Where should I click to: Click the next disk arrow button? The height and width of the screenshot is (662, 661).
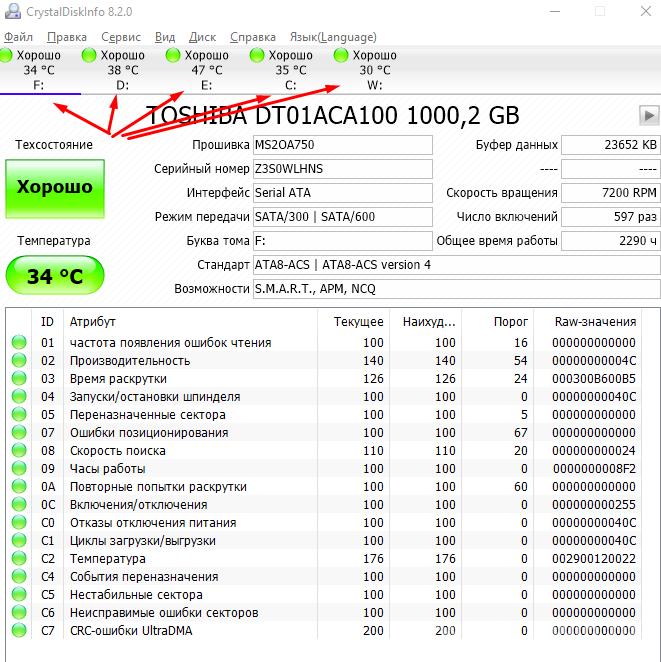[649, 115]
